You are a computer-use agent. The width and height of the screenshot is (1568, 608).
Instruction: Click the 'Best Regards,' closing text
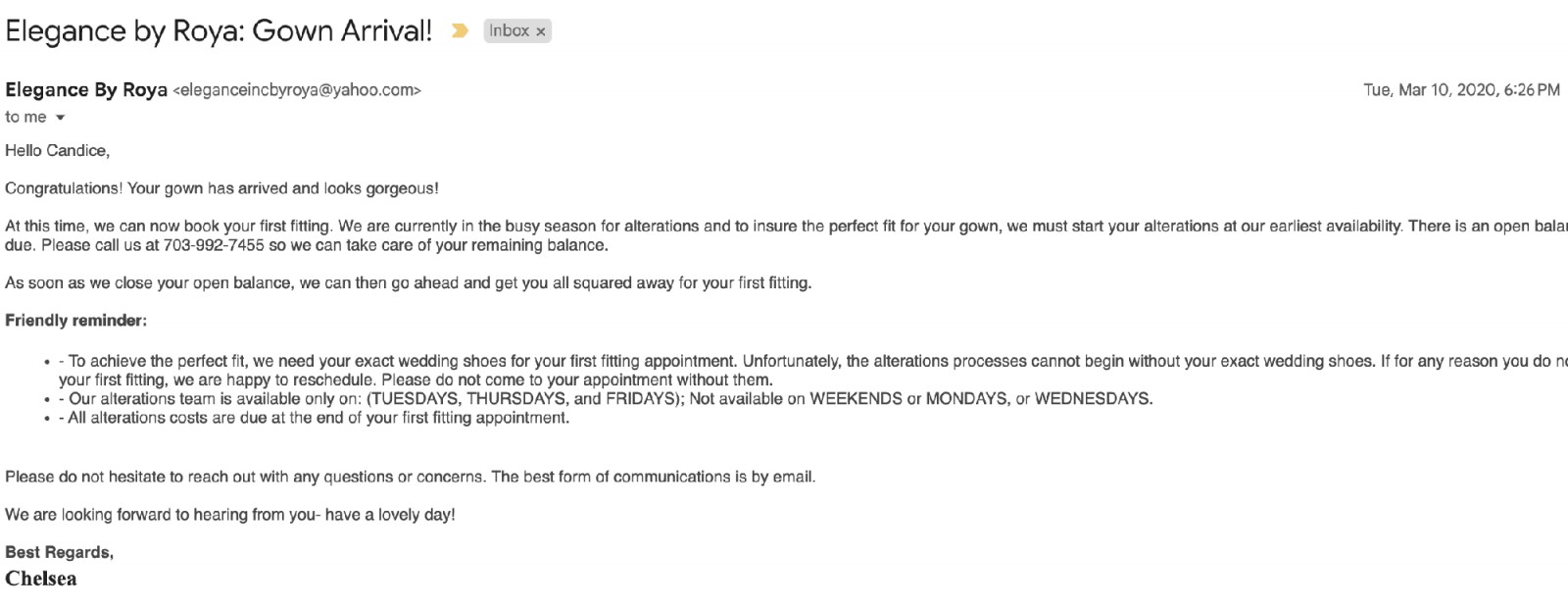[x=59, y=553]
